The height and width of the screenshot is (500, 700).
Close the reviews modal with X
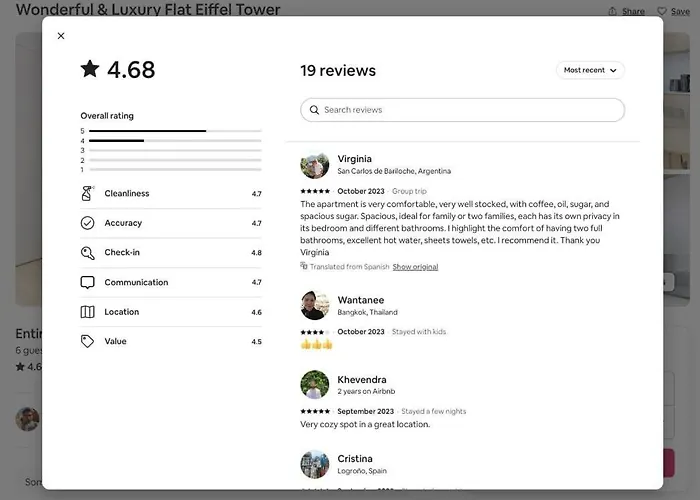pos(61,36)
